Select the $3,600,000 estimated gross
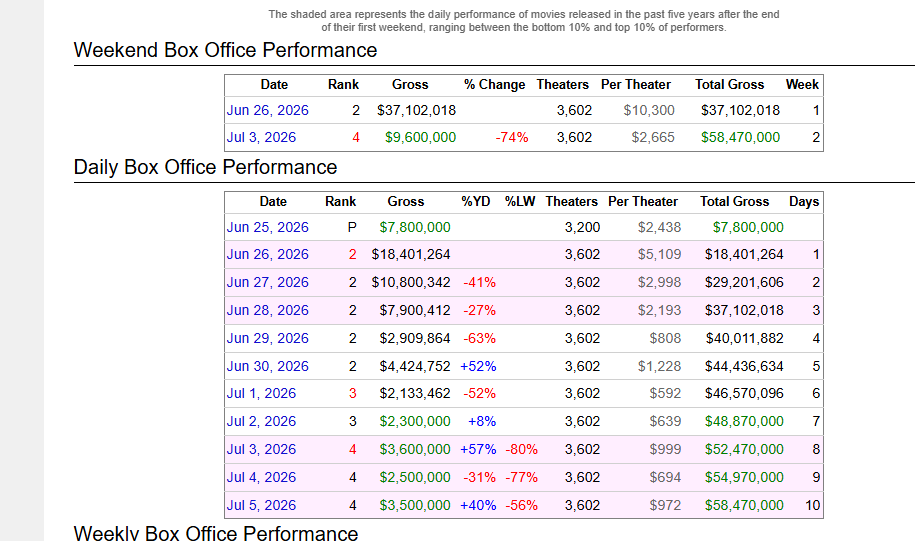Image resolution: width=915 pixels, height=541 pixels. 415,449
